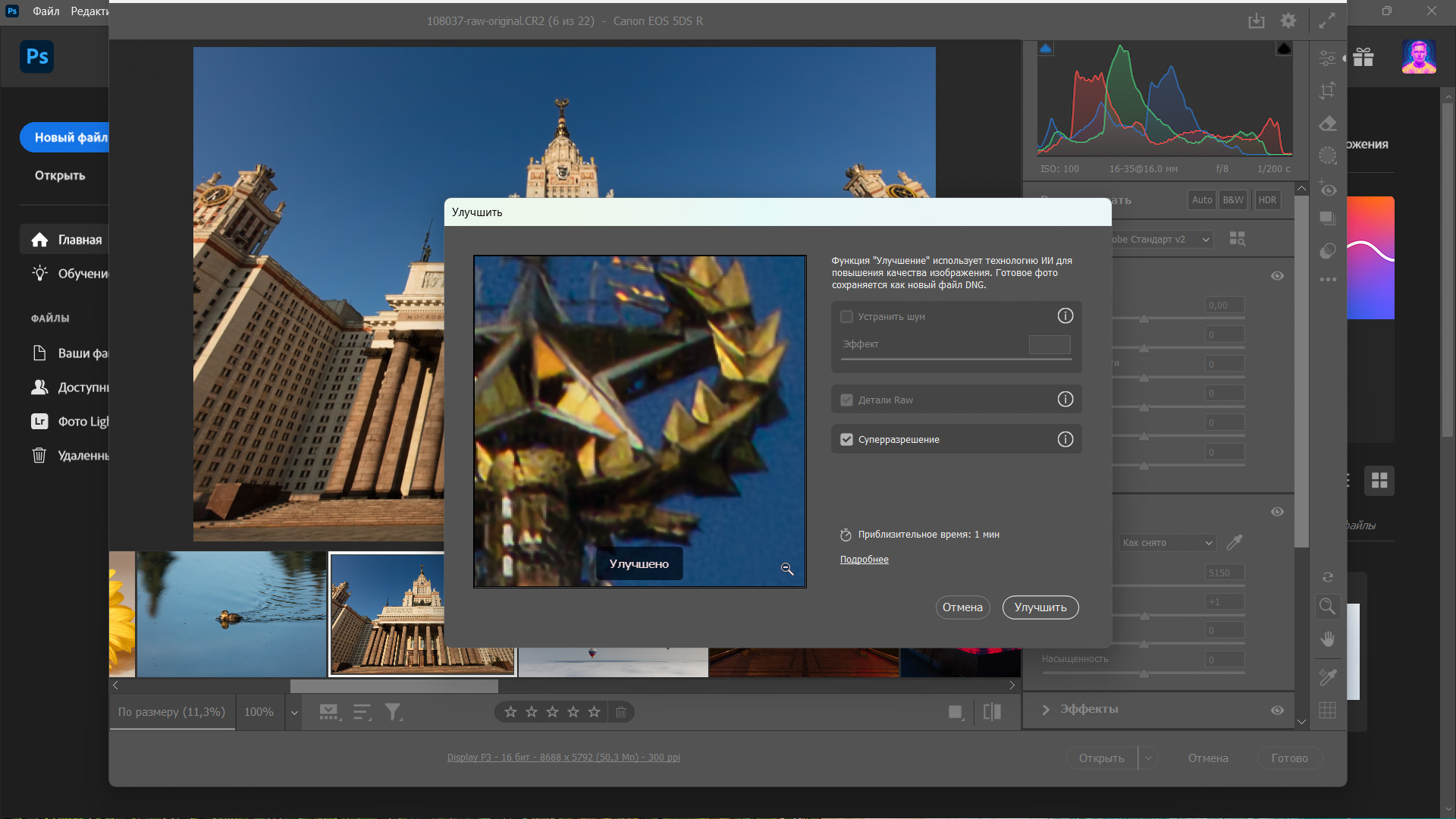Toggle the highlight clipping warning triangle

[1284, 49]
